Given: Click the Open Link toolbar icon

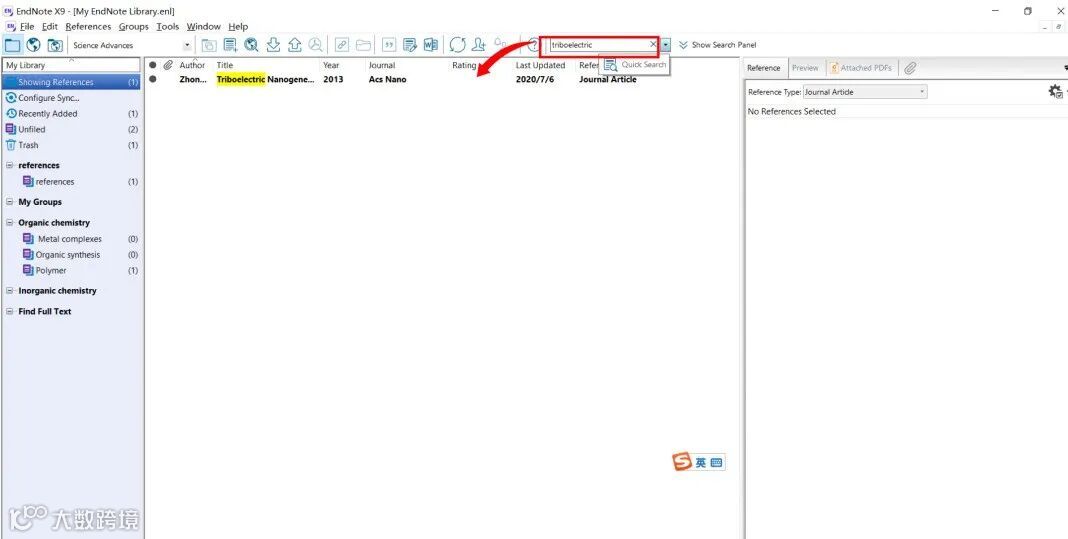Looking at the screenshot, I should click(342, 45).
